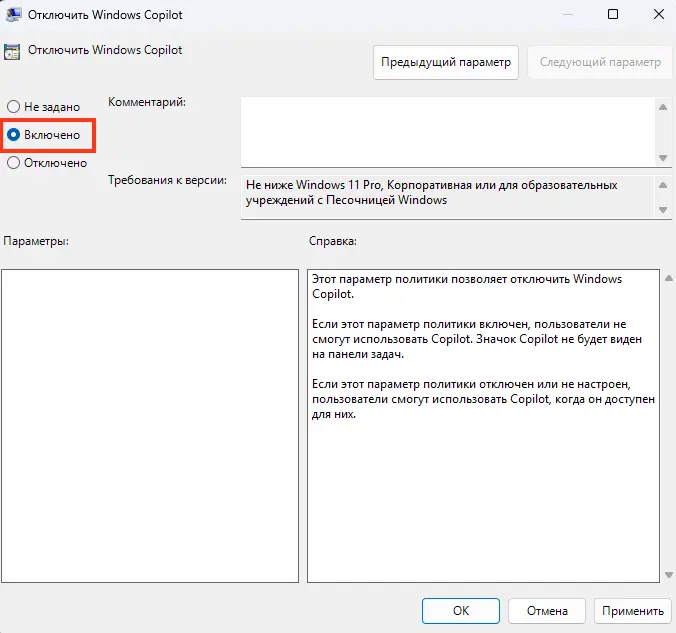The image size is (676, 633).
Task: Click inside the 'Комментарий' text box
Action: click(446, 130)
